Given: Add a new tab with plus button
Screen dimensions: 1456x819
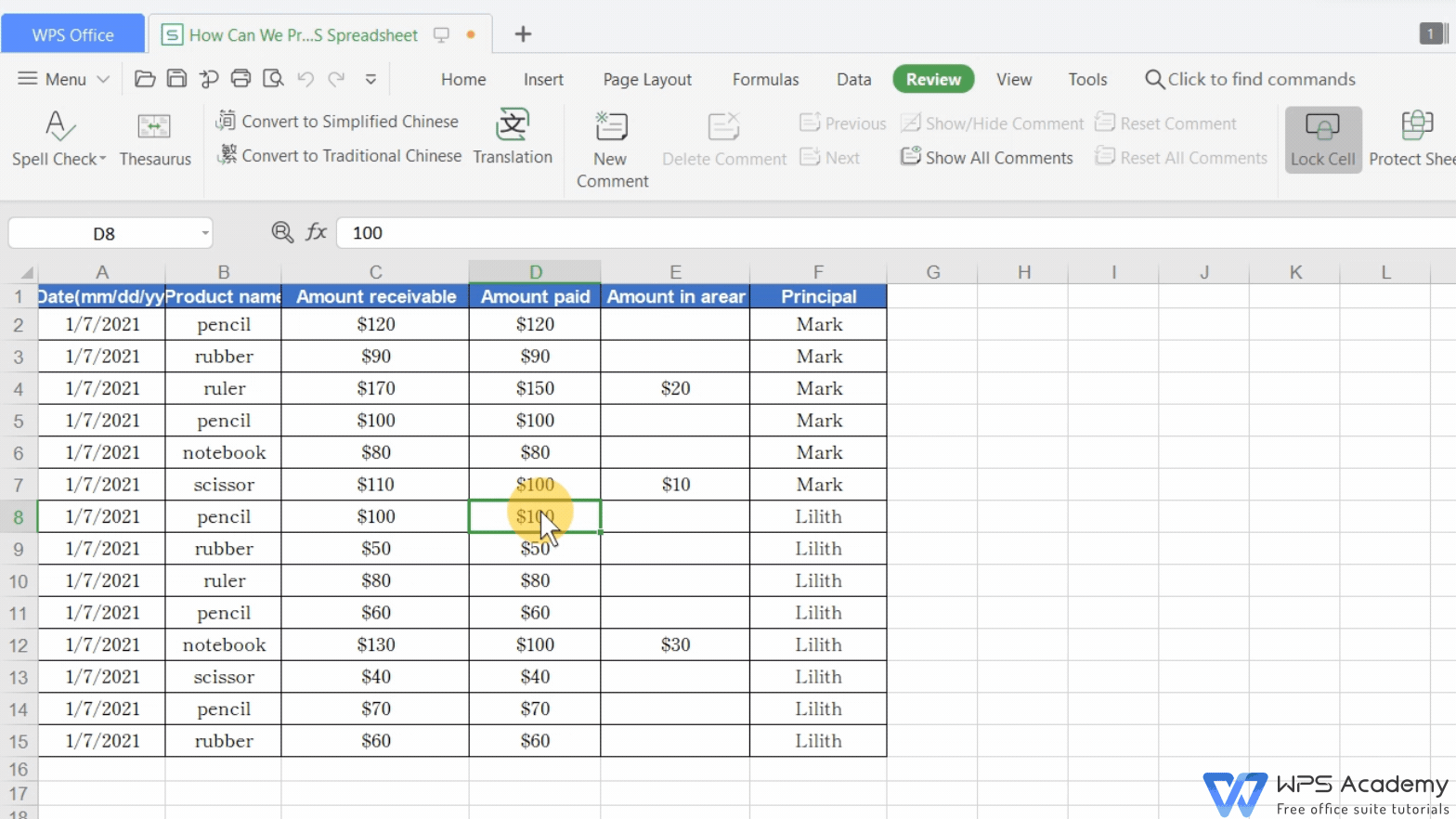Looking at the screenshot, I should pos(523,34).
